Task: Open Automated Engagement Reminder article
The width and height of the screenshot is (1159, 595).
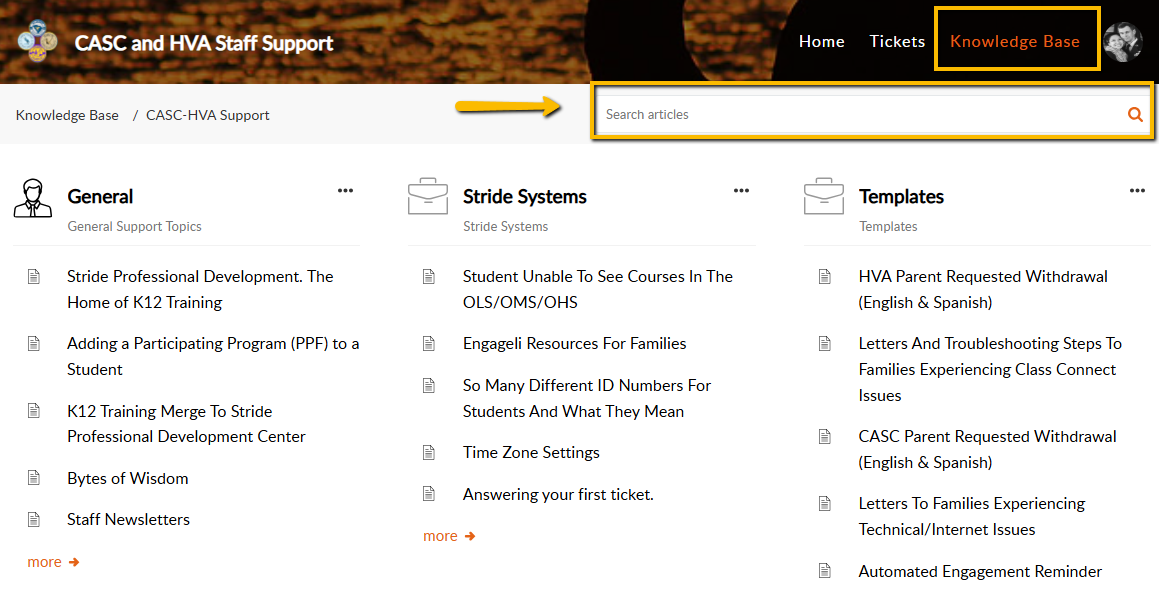Action: pos(980,571)
